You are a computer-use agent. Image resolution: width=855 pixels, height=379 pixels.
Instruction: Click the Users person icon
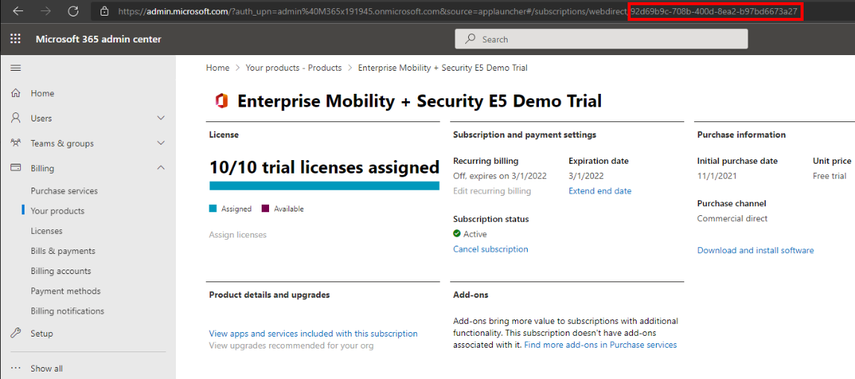tap(16, 118)
